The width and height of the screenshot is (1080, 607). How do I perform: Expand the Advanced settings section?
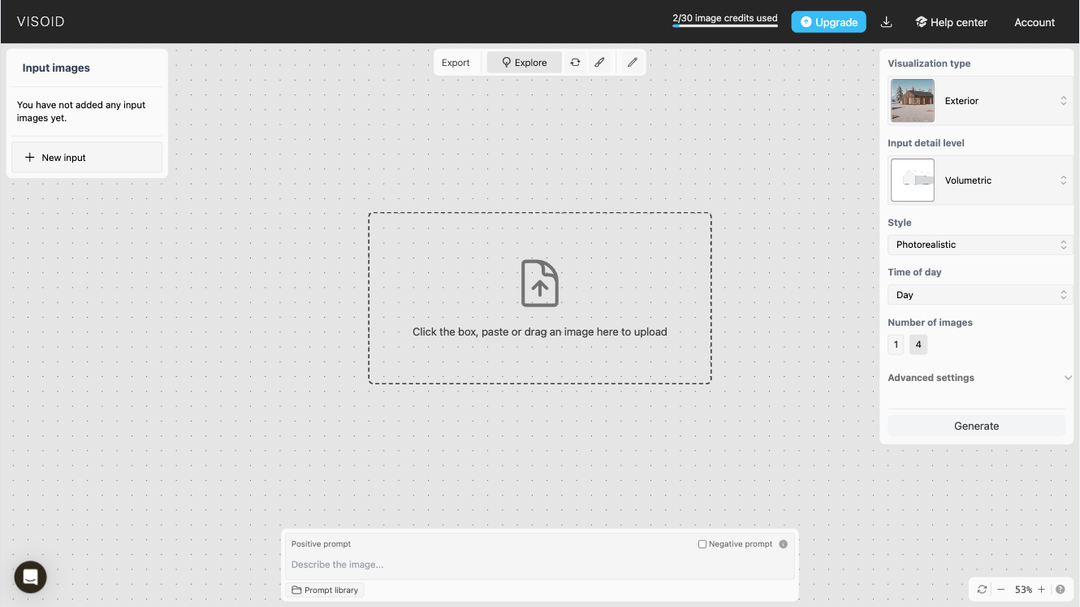[x=978, y=377]
